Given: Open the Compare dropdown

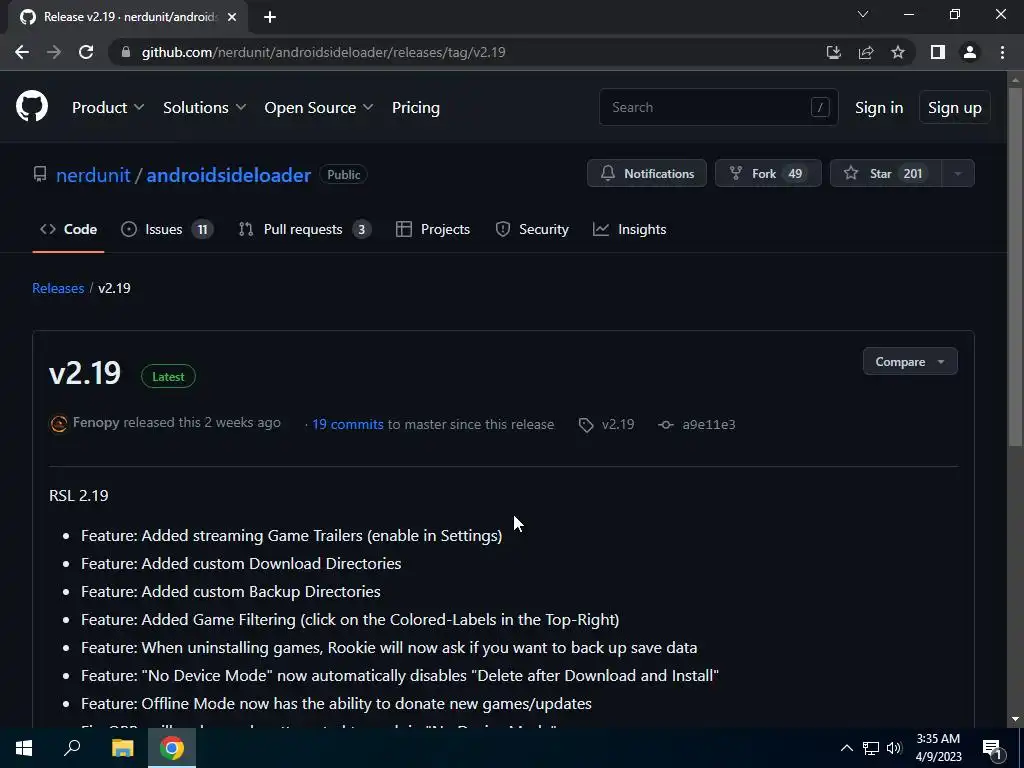Looking at the screenshot, I should pos(910,362).
